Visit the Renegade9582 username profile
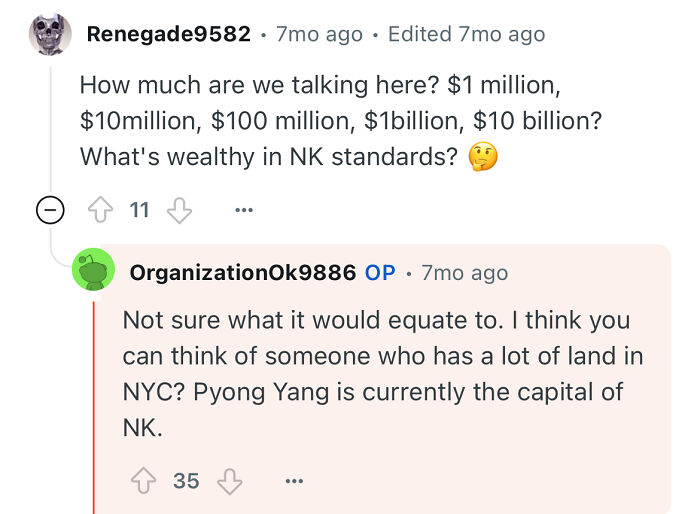Viewport: 700px width, 514px height. (x=168, y=34)
